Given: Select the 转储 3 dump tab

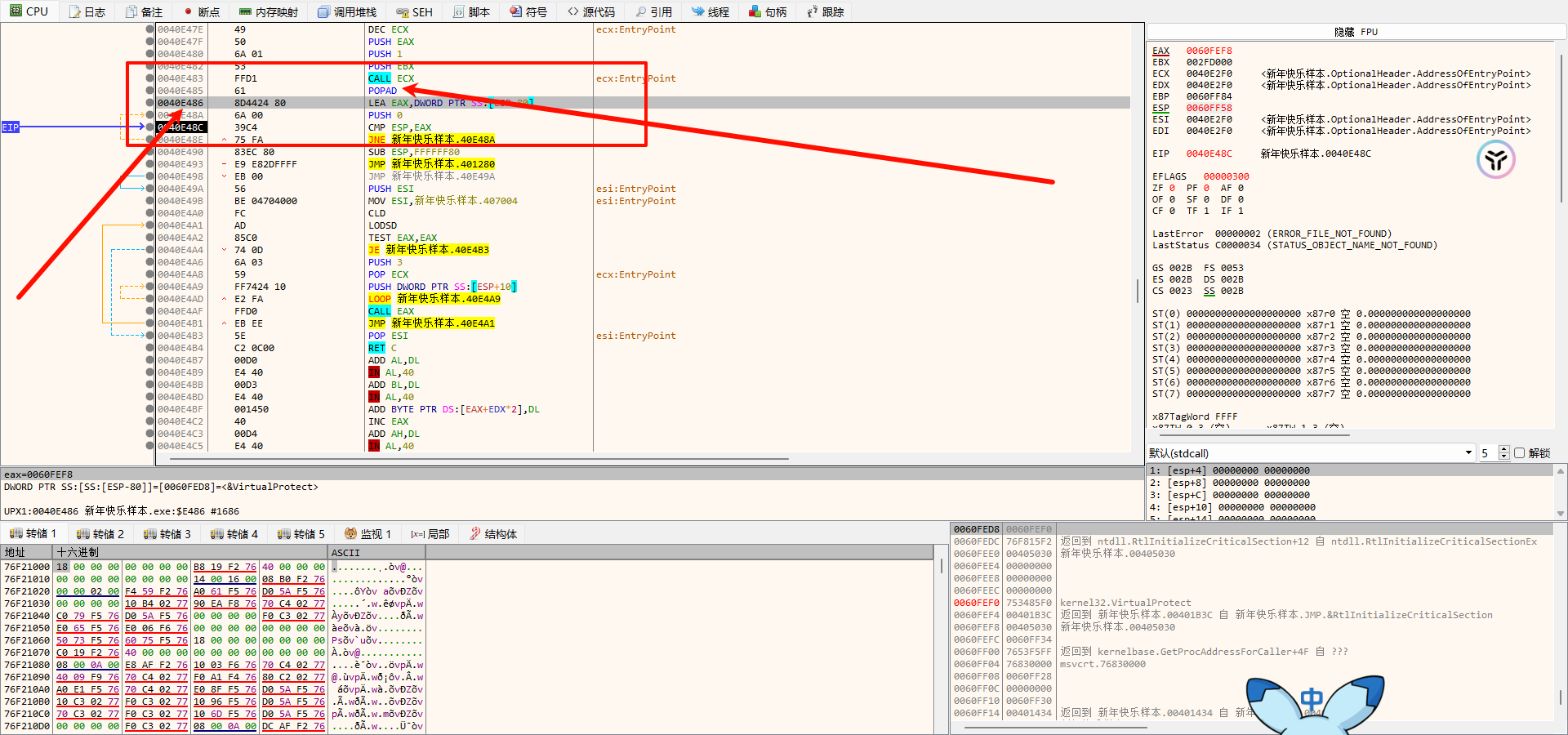Looking at the screenshot, I should (x=167, y=534).
